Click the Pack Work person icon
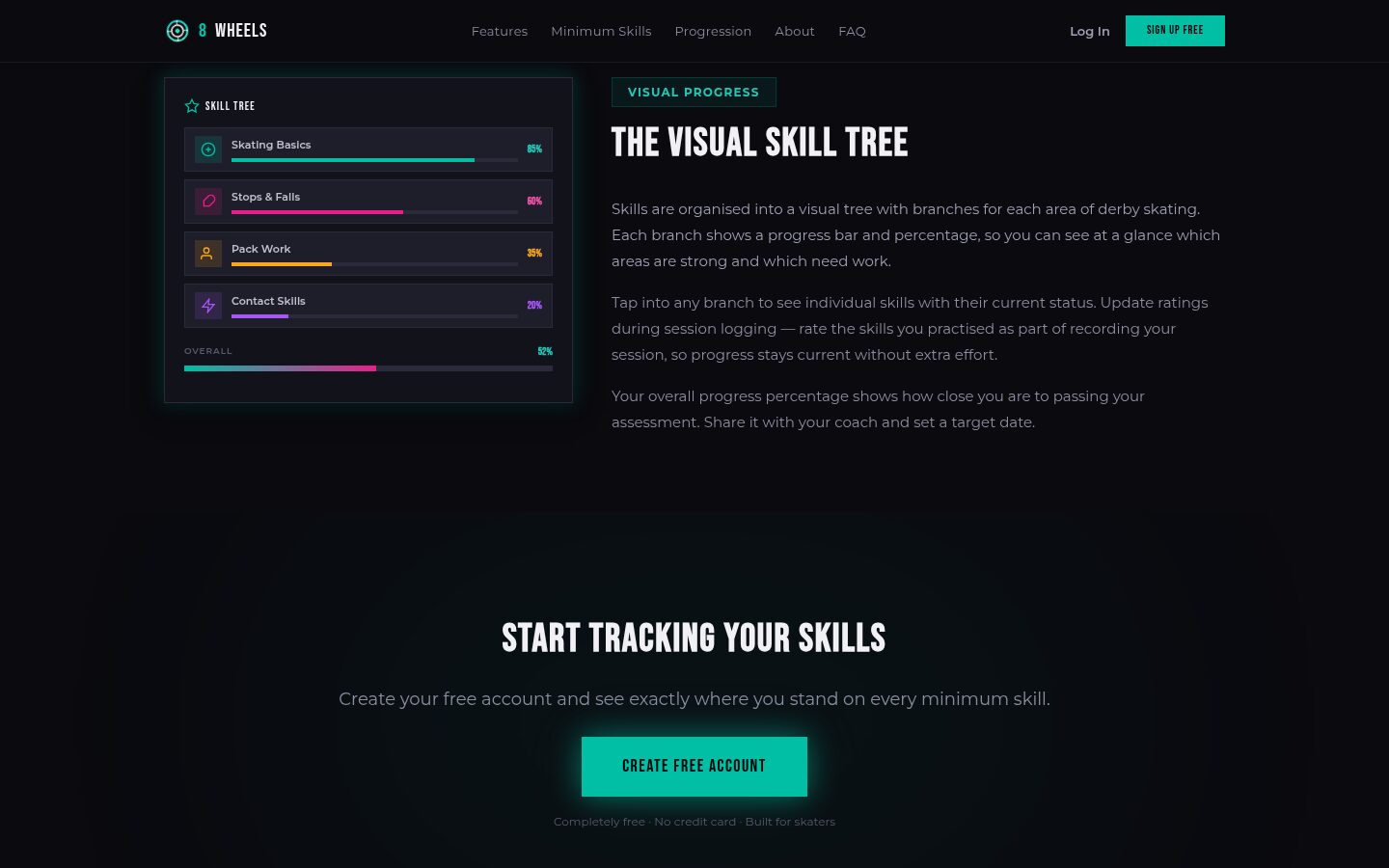Image resolution: width=1389 pixels, height=868 pixels. (208, 254)
